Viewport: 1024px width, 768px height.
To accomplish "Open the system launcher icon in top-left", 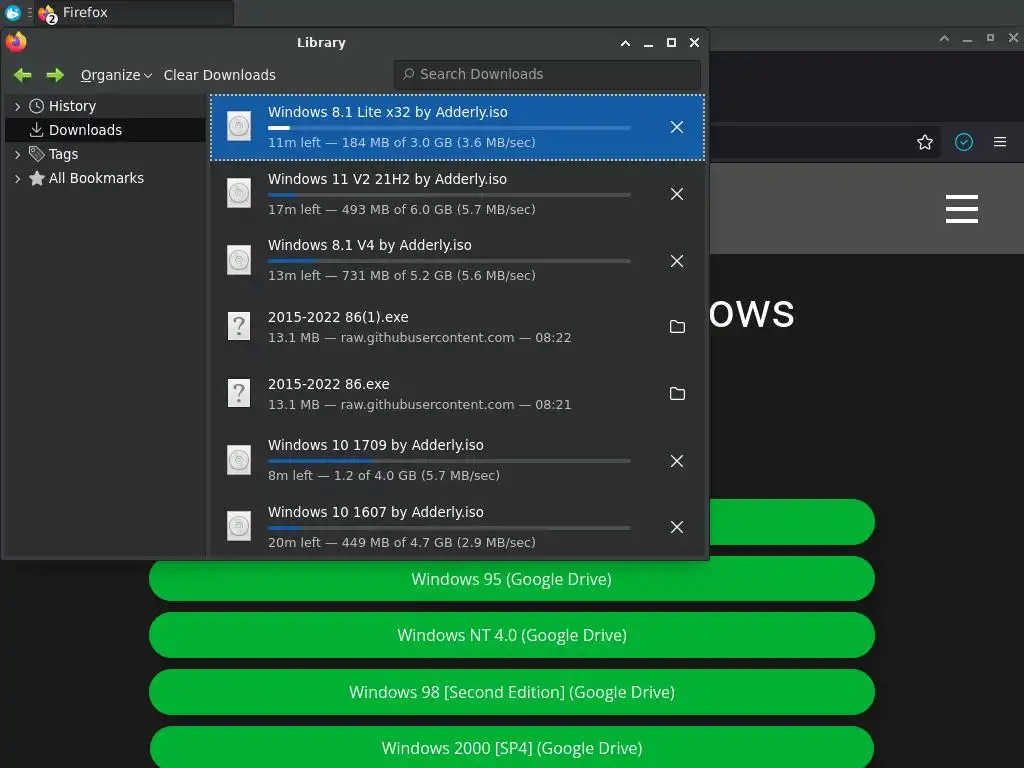I will click(12, 12).
